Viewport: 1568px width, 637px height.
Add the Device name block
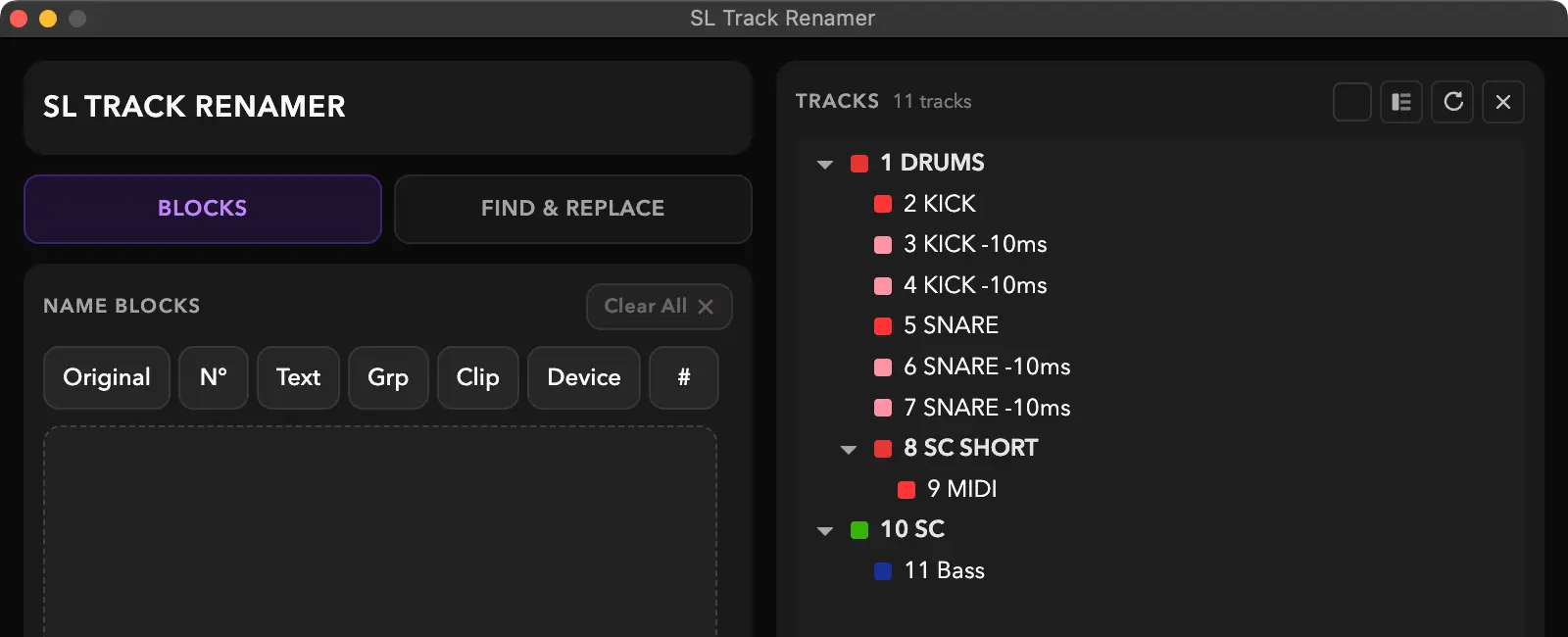[x=584, y=377]
